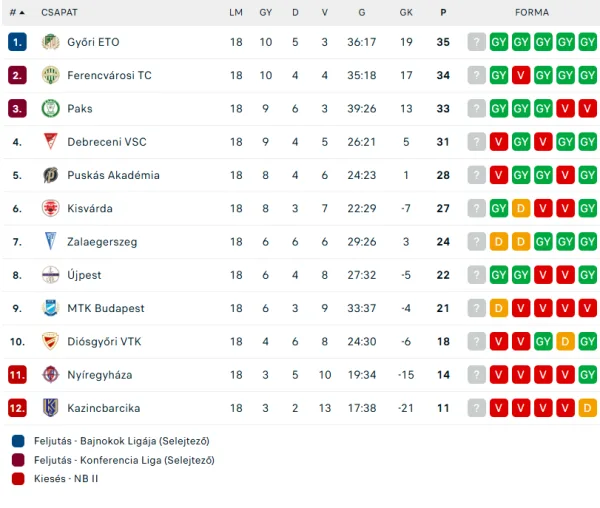Sort table by the P points column
Viewport: 600px width, 508px height.
[443, 12]
